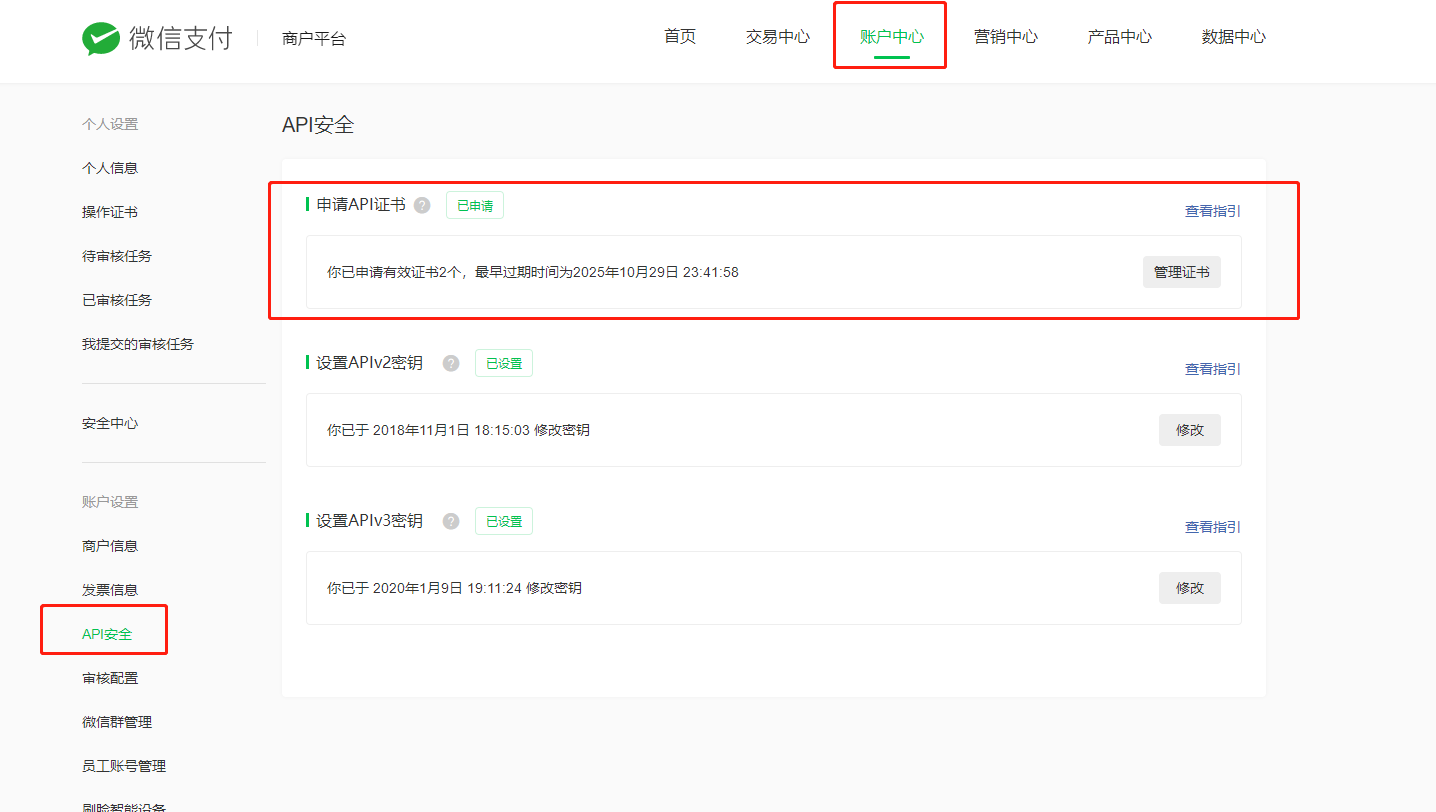Open 查看指引 link for API certificate

(x=1212, y=211)
